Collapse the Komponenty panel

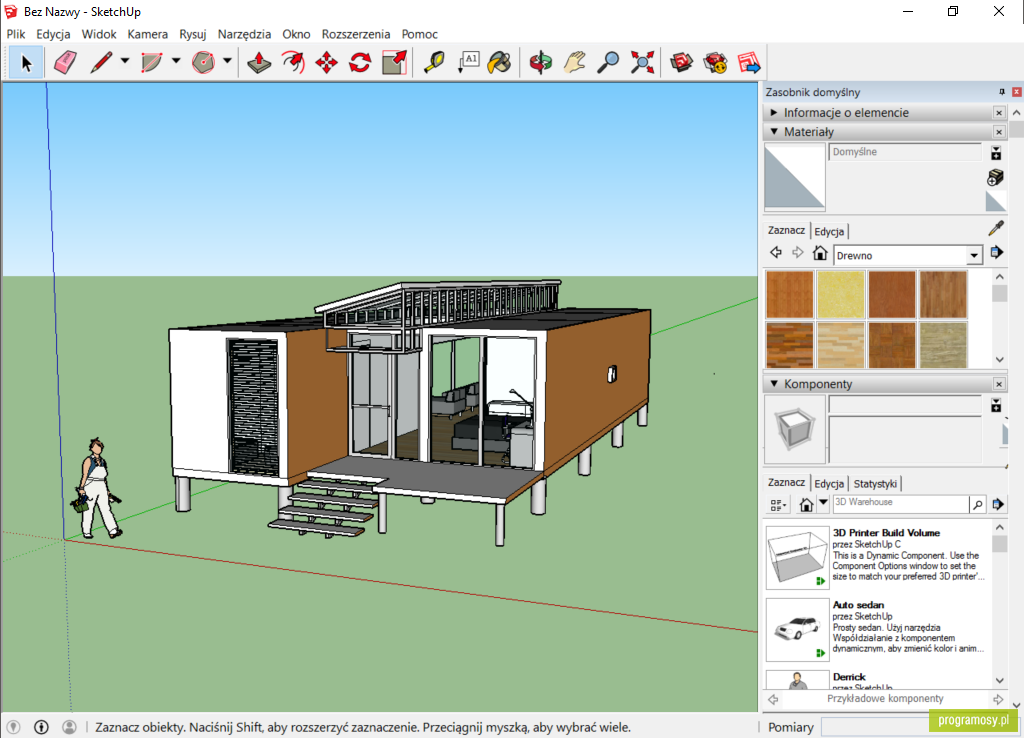774,383
